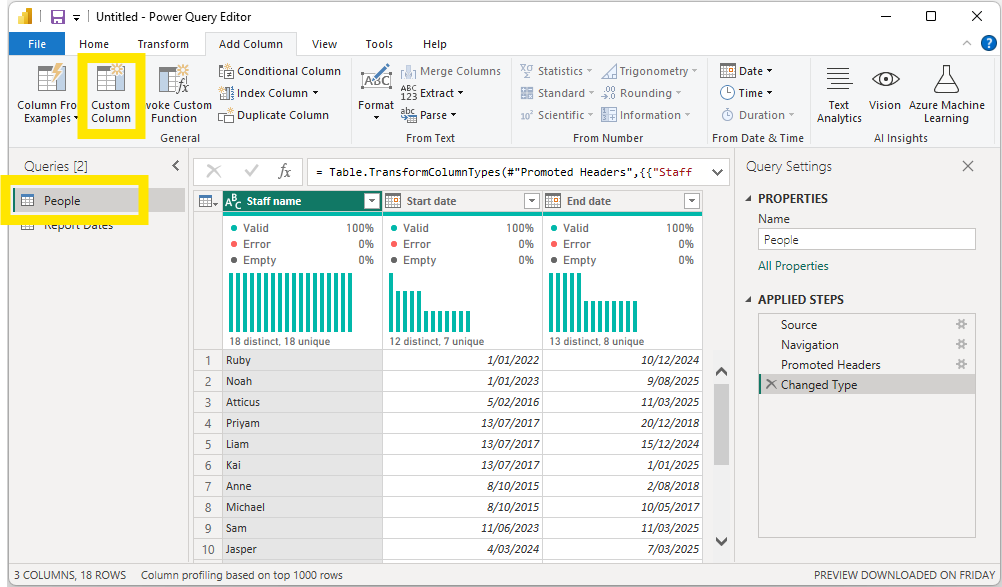Click Duplicate Column button
The image size is (1002, 587).
(274, 115)
